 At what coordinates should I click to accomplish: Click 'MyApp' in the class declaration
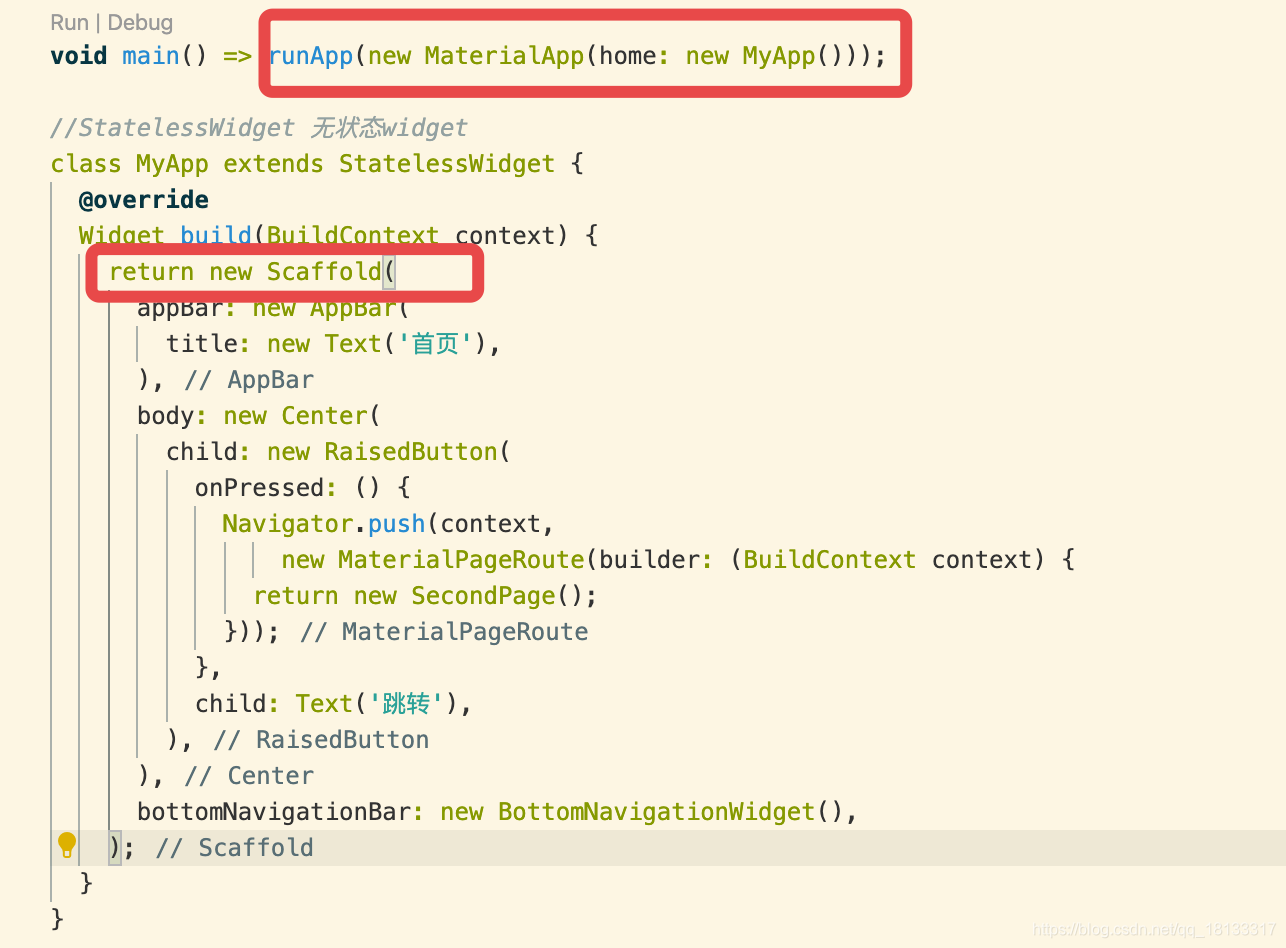[x=171, y=163]
